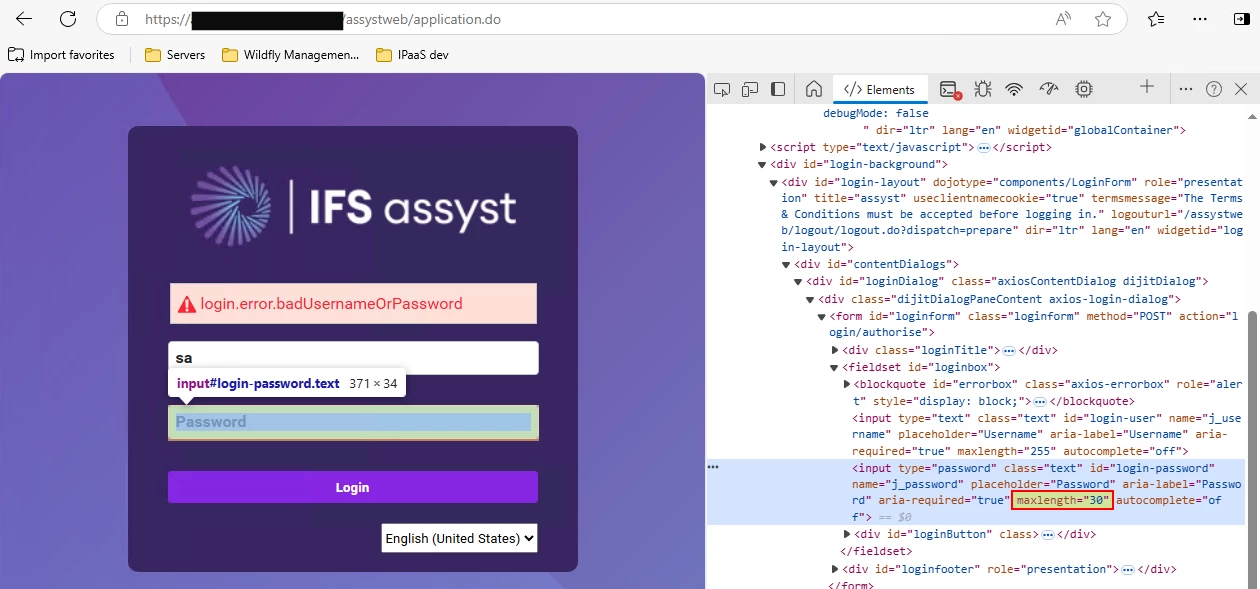
Task: Collapse the div login-background node
Action: 764,164
